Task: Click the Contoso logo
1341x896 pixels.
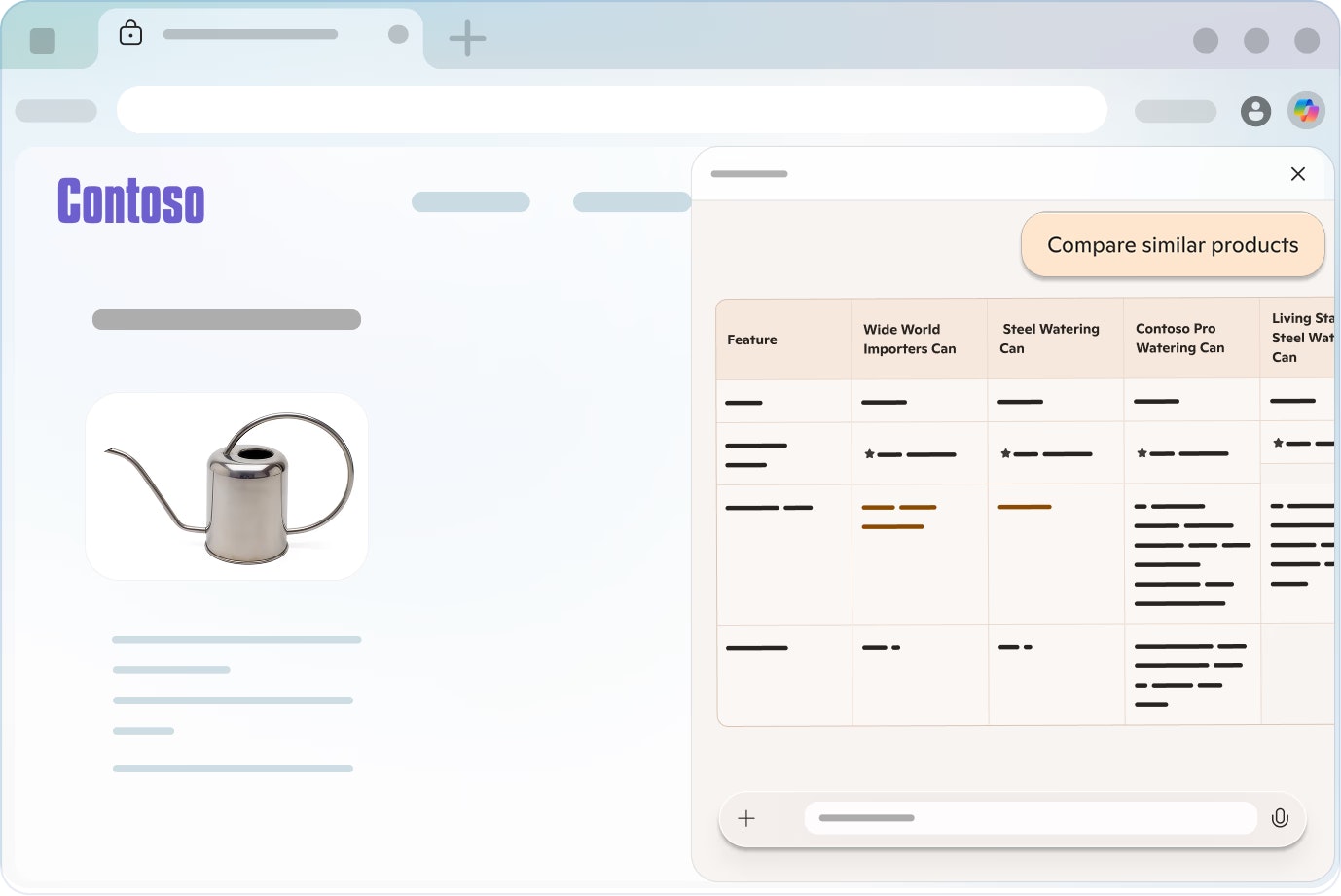Action: (x=131, y=201)
